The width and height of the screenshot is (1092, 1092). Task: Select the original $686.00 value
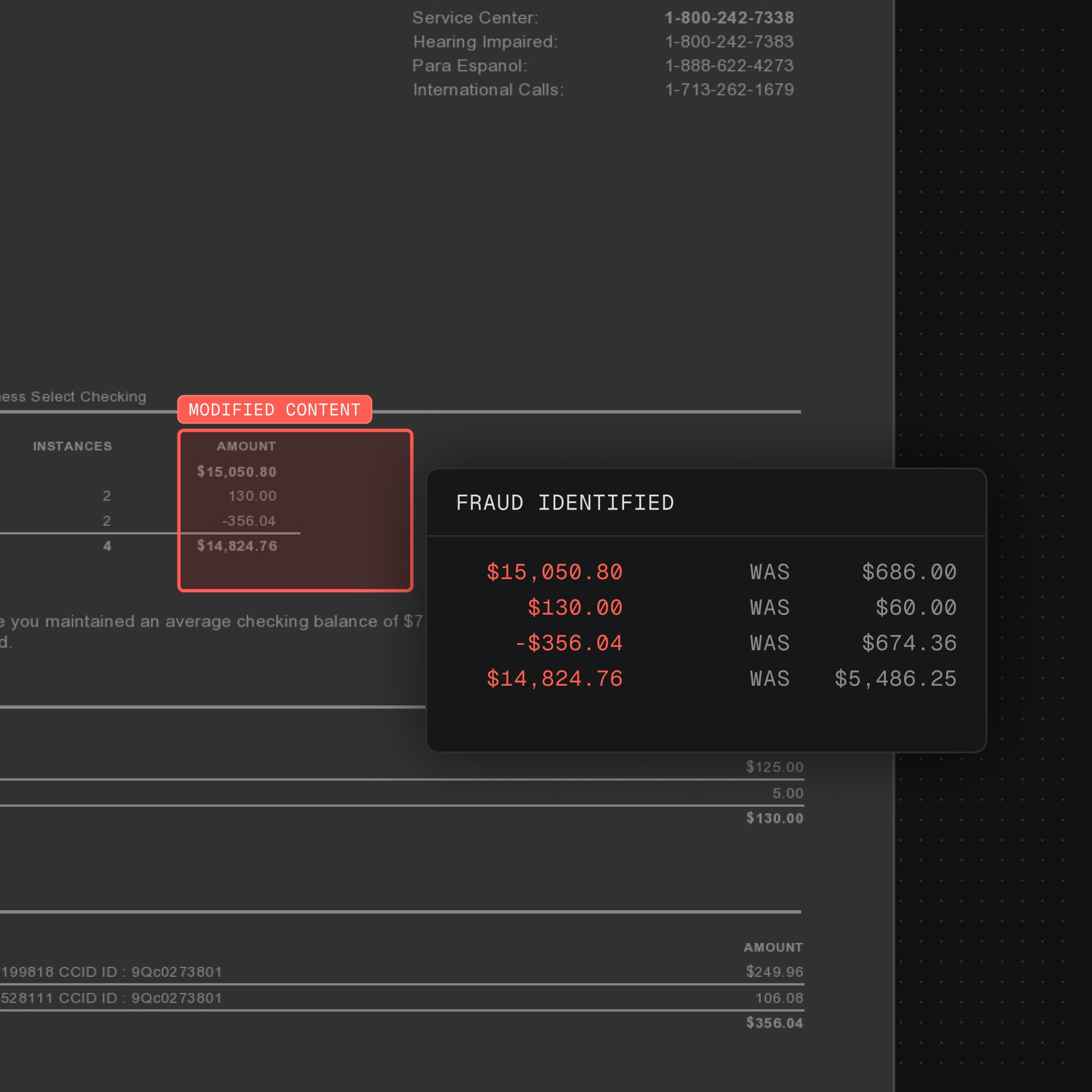[909, 572]
